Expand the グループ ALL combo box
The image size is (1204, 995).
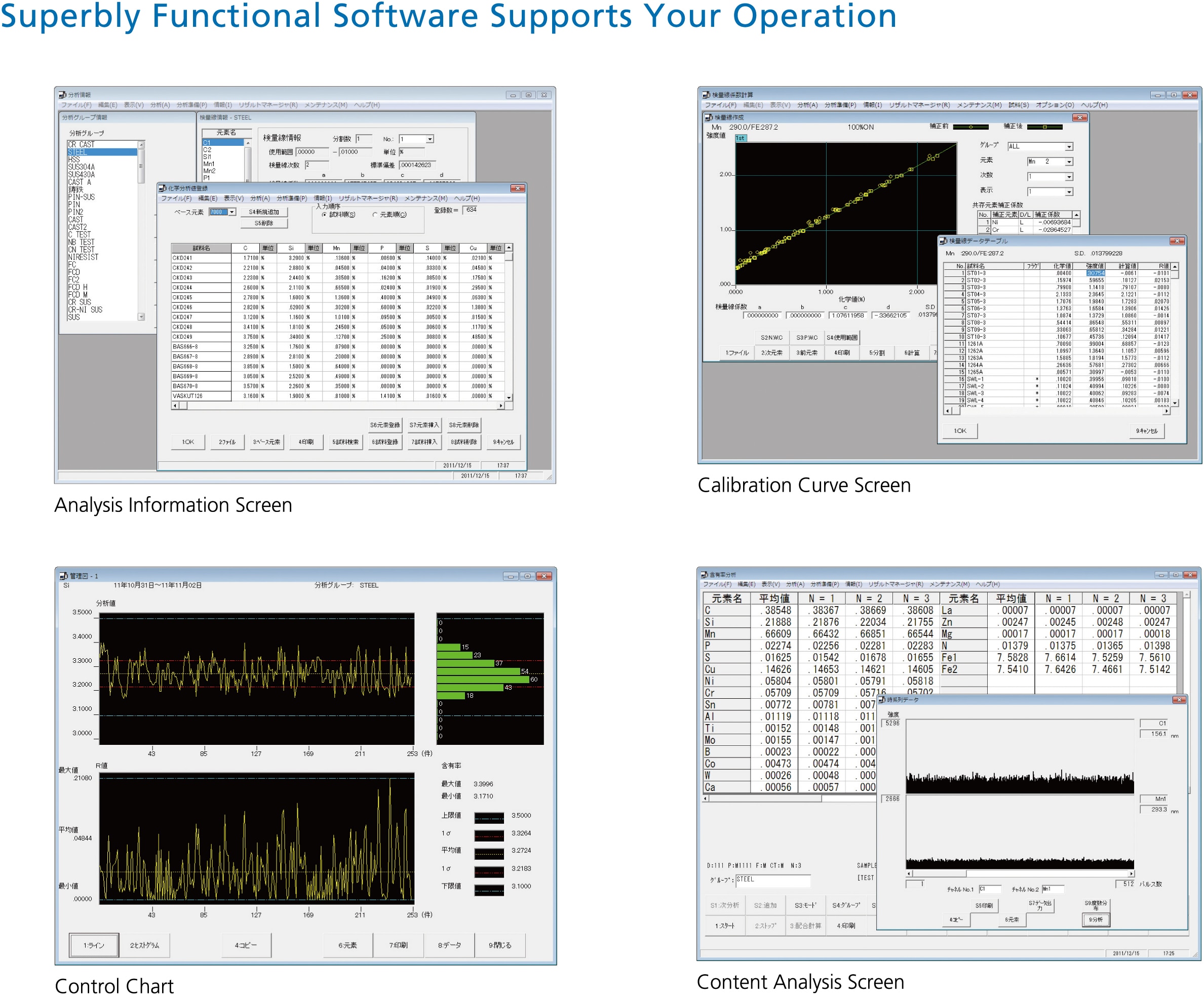pyautogui.click(x=1069, y=147)
